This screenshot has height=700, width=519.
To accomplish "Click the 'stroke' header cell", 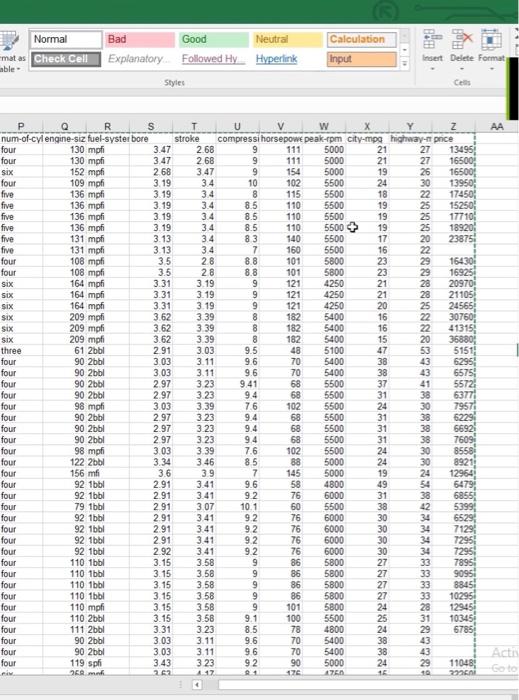I will pos(194,139).
